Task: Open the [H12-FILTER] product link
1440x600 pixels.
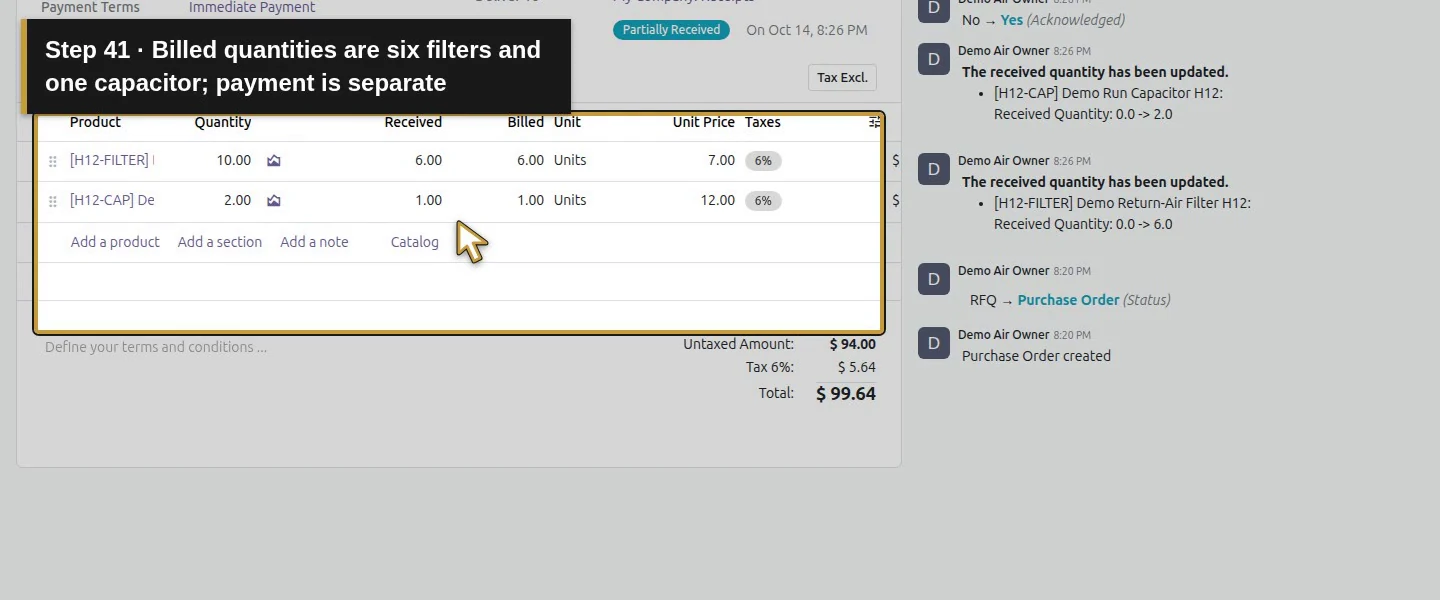Action: pyautogui.click(x=111, y=160)
